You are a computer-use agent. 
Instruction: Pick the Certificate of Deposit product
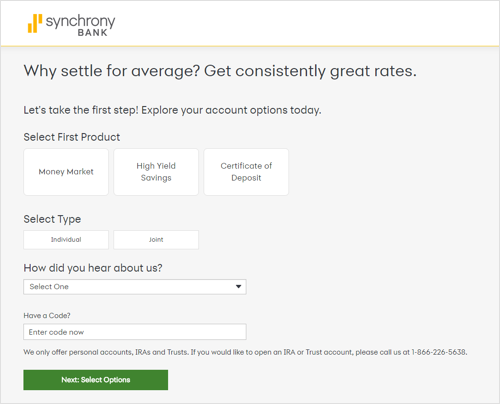[246, 172]
